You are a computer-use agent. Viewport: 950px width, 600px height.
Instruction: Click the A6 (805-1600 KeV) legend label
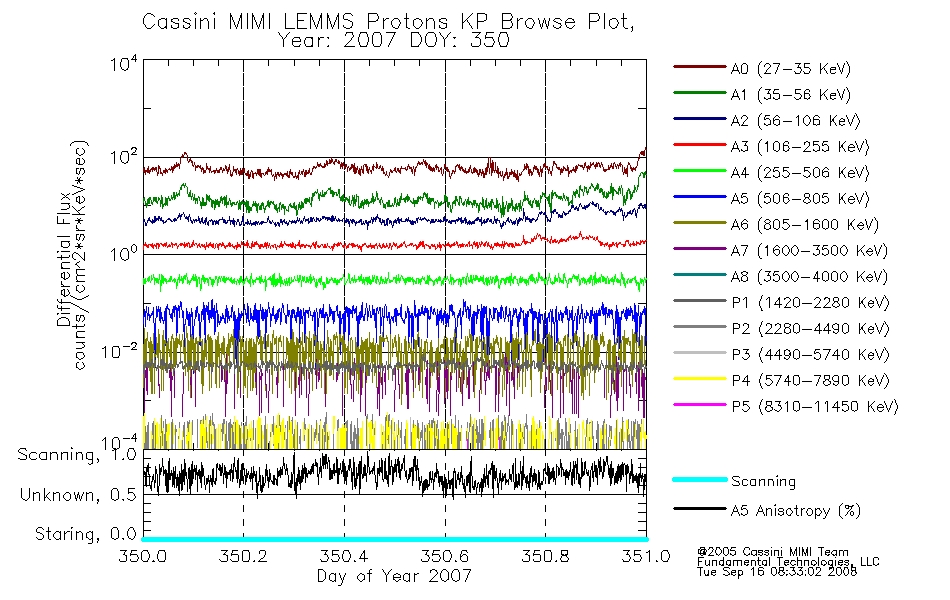(805, 225)
